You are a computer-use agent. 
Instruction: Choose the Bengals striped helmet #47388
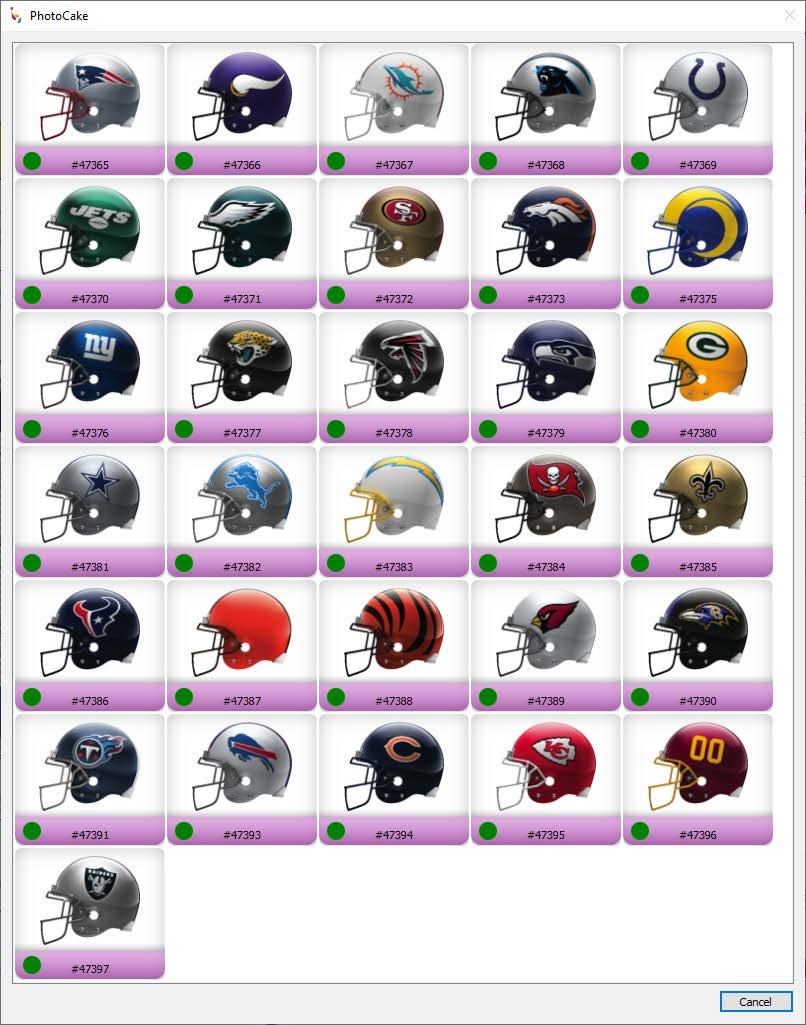394,633
